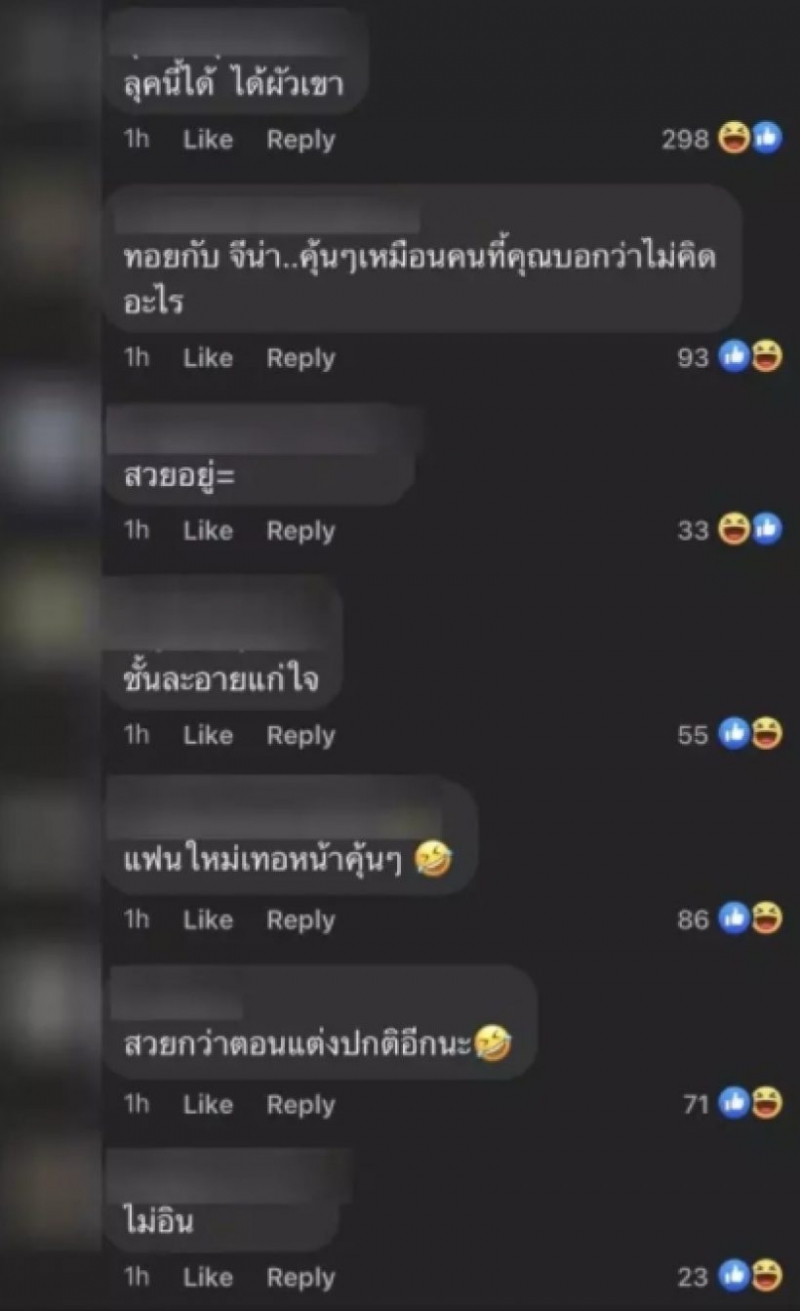View reaction icons beside count 55

[750, 734]
